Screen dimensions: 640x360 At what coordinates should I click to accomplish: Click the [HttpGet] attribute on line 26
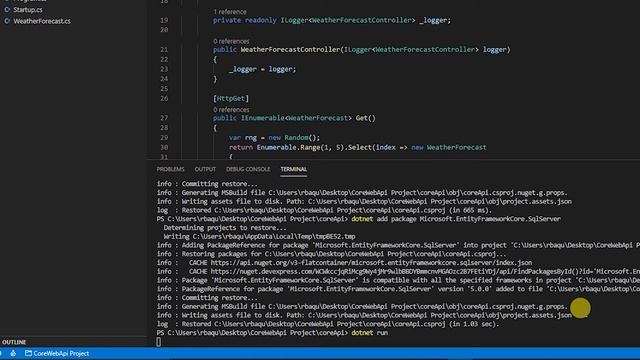231,98
